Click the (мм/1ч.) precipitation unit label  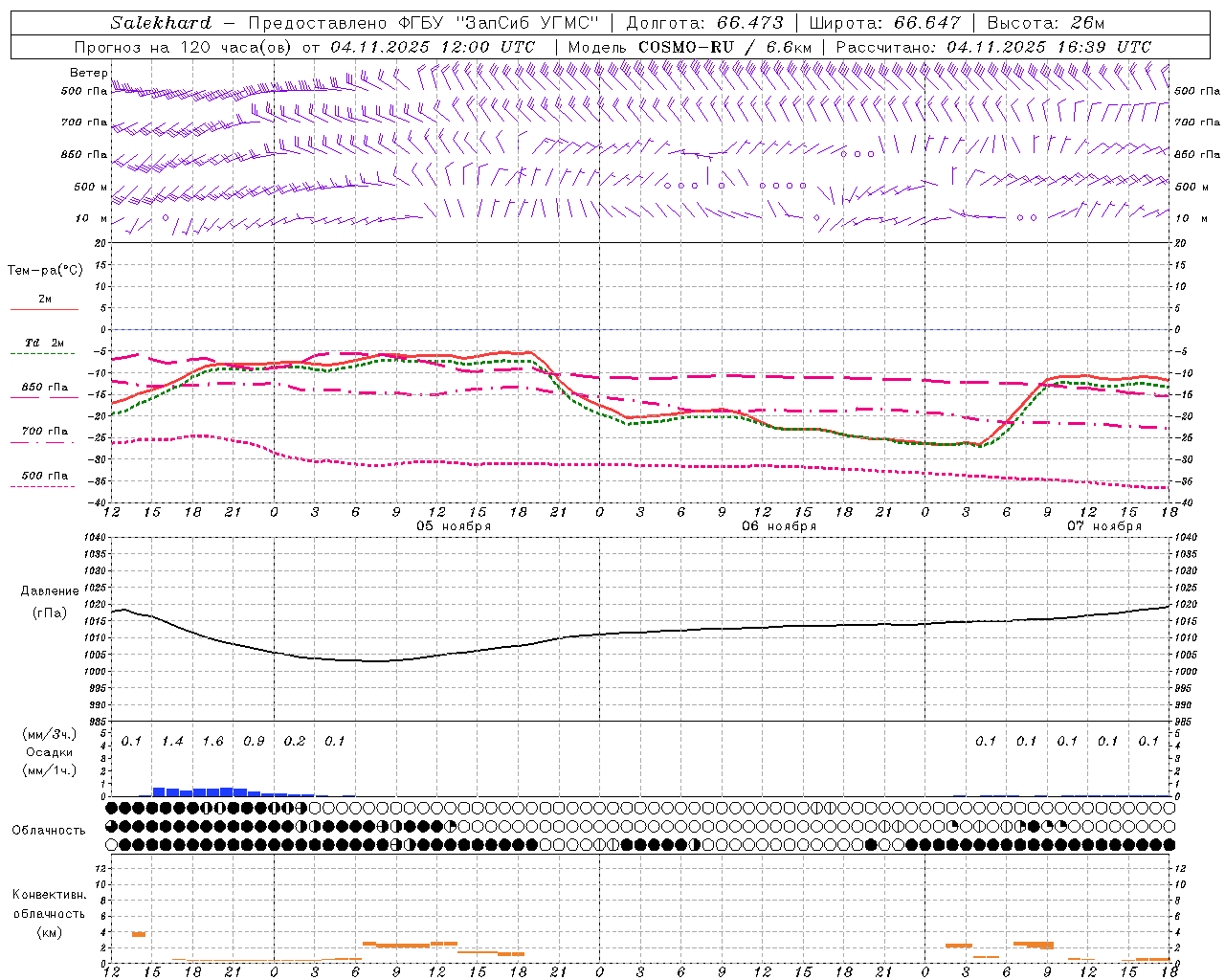point(50,770)
